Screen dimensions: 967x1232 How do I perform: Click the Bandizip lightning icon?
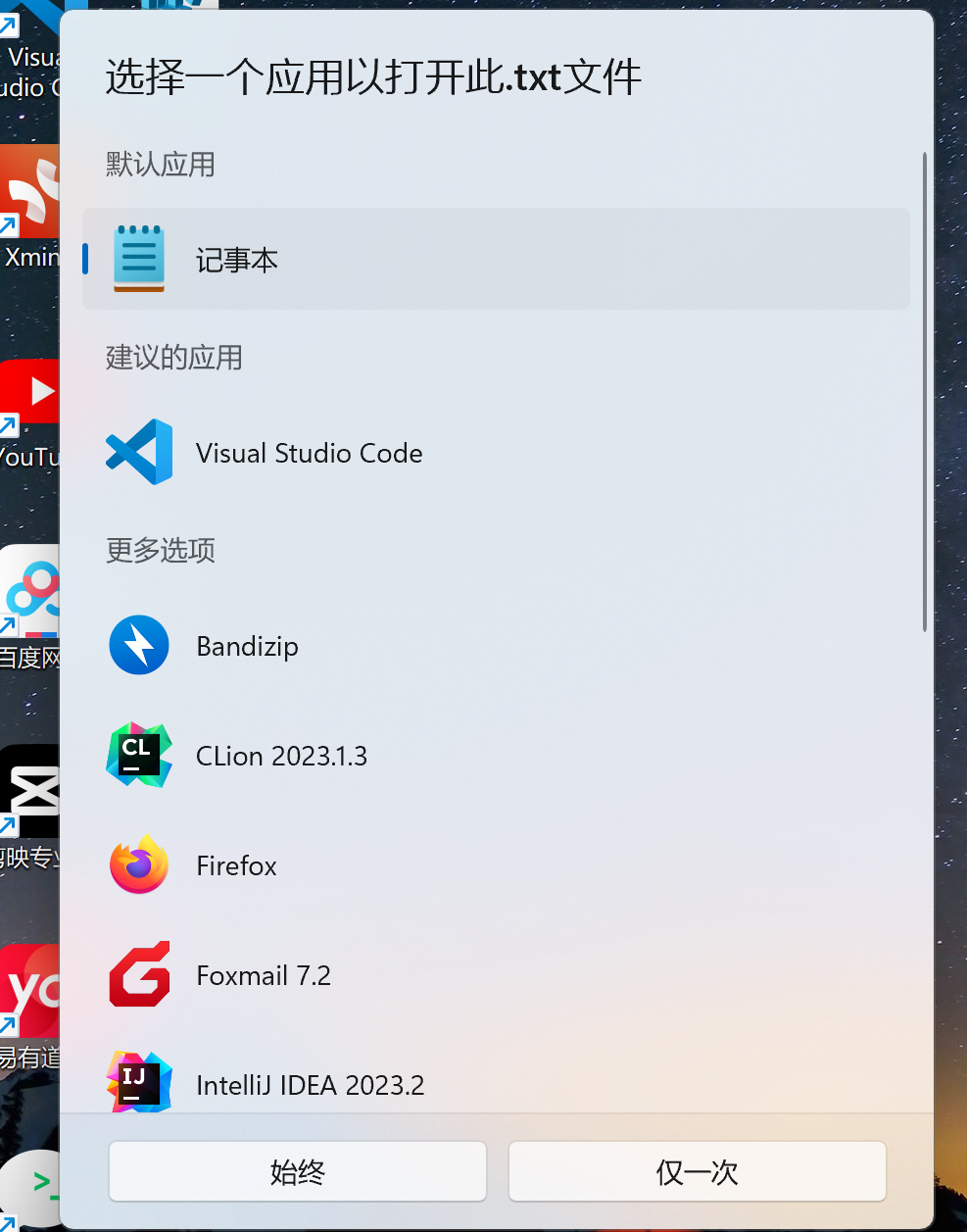(x=139, y=645)
